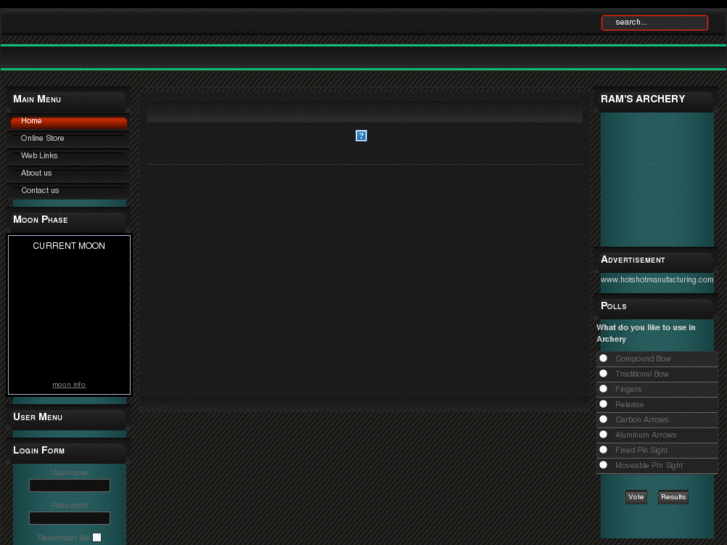727x545 pixels.
Task: Go to Web Links page
Action: (69, 155)
